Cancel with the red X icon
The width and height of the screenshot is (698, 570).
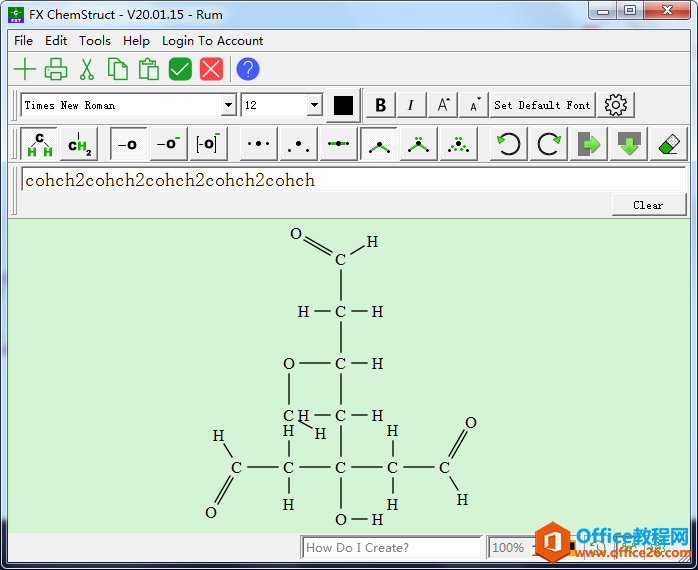(211, 69)
